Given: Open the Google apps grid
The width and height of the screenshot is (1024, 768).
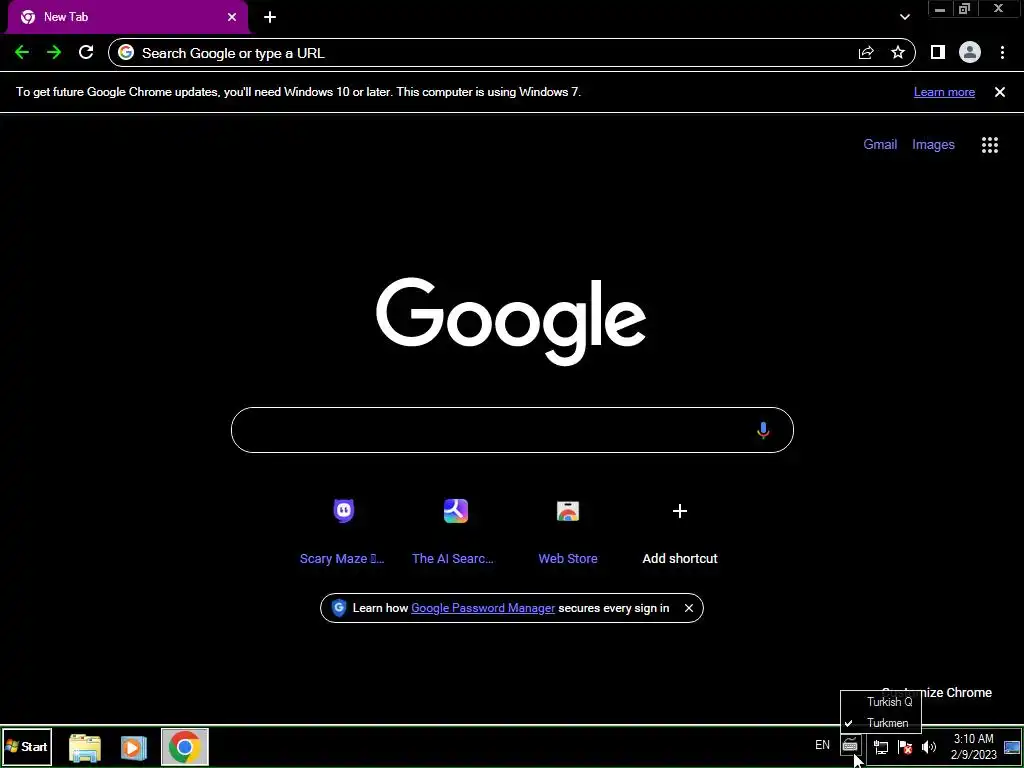Looking at the screenshot, I should (x=990, y=145).
